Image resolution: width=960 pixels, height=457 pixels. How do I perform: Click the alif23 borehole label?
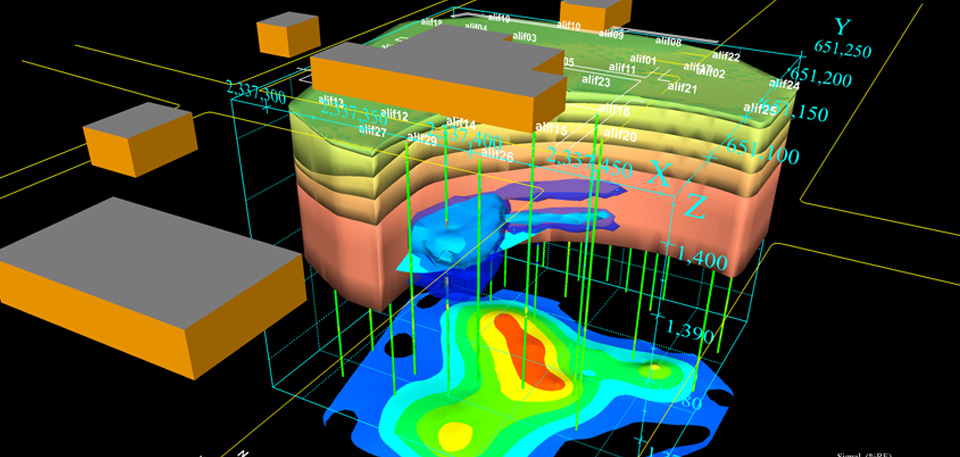tap(595, 81)
